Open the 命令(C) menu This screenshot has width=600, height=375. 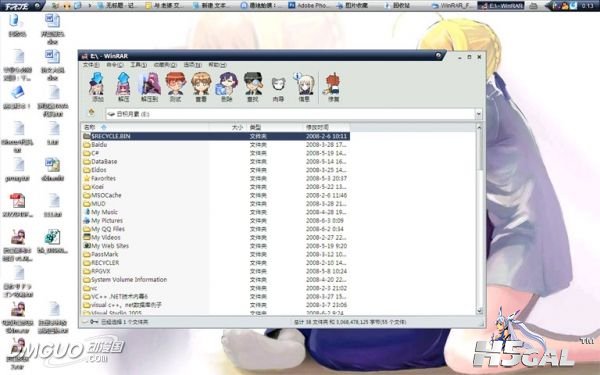pos(114,65)
